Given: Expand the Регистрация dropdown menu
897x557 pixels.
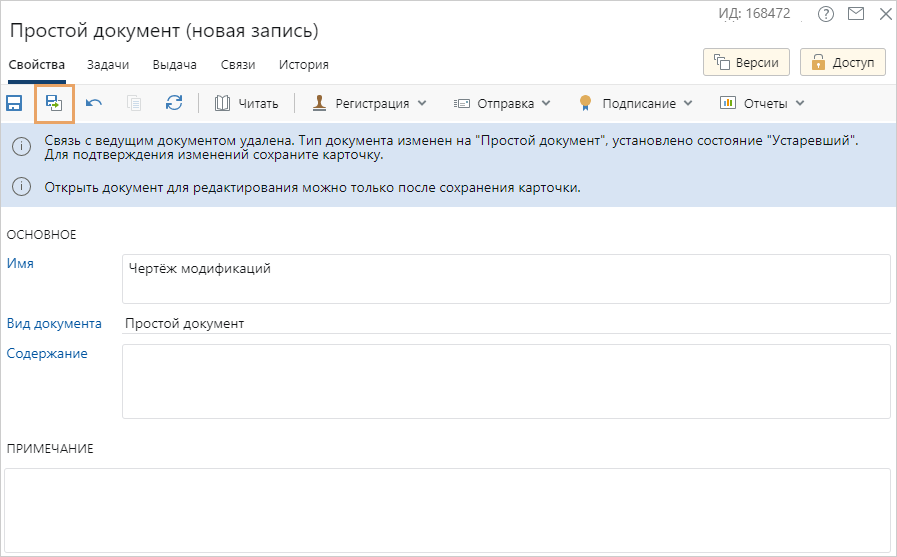Looking at the screenshot, I should coord(370,103).
